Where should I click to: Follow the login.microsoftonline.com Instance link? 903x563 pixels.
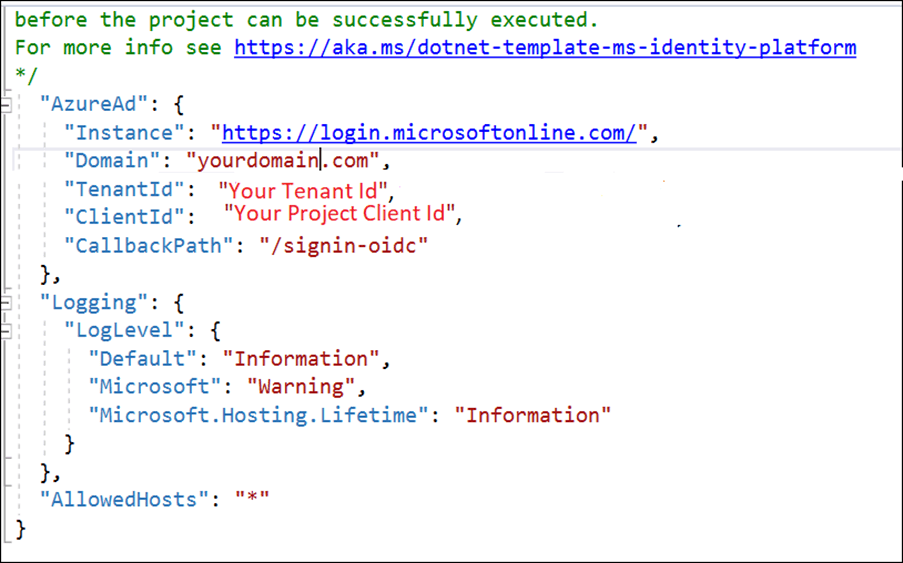(429, 132)
